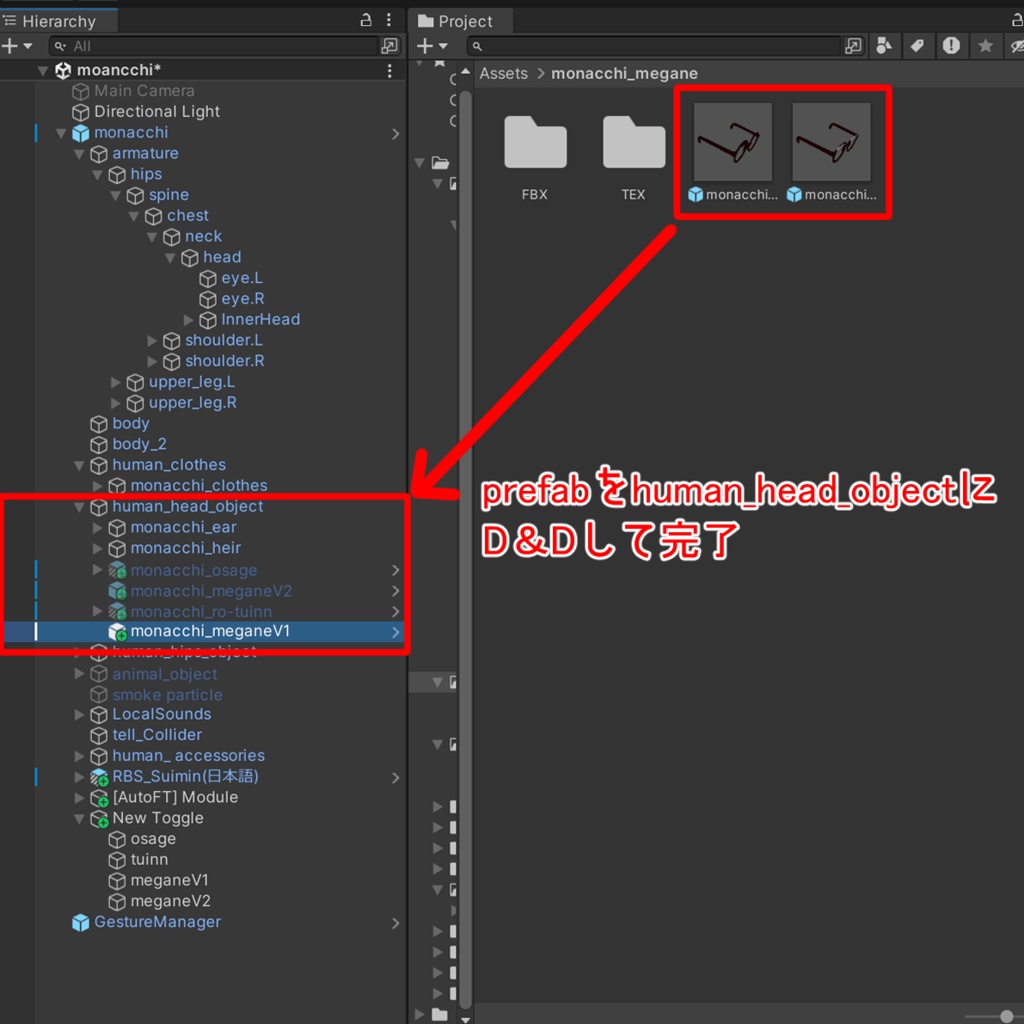Toggle the hidden packages eye icon
1024x1024 pixels.
[1016, 46]
